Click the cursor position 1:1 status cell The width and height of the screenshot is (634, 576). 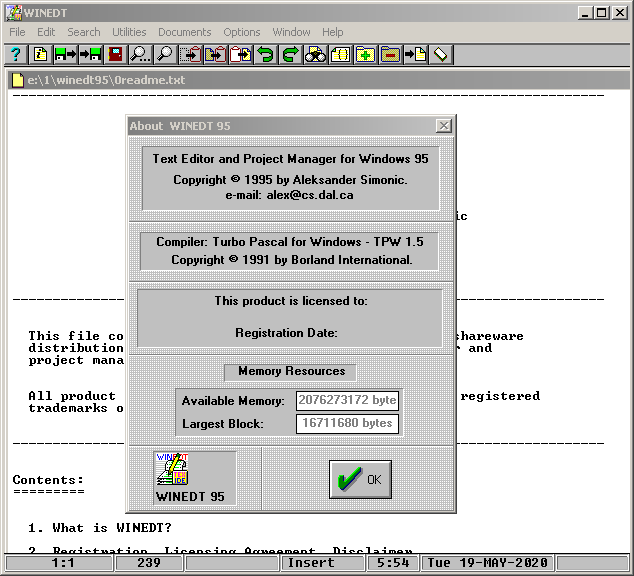(x=59, y=563)
